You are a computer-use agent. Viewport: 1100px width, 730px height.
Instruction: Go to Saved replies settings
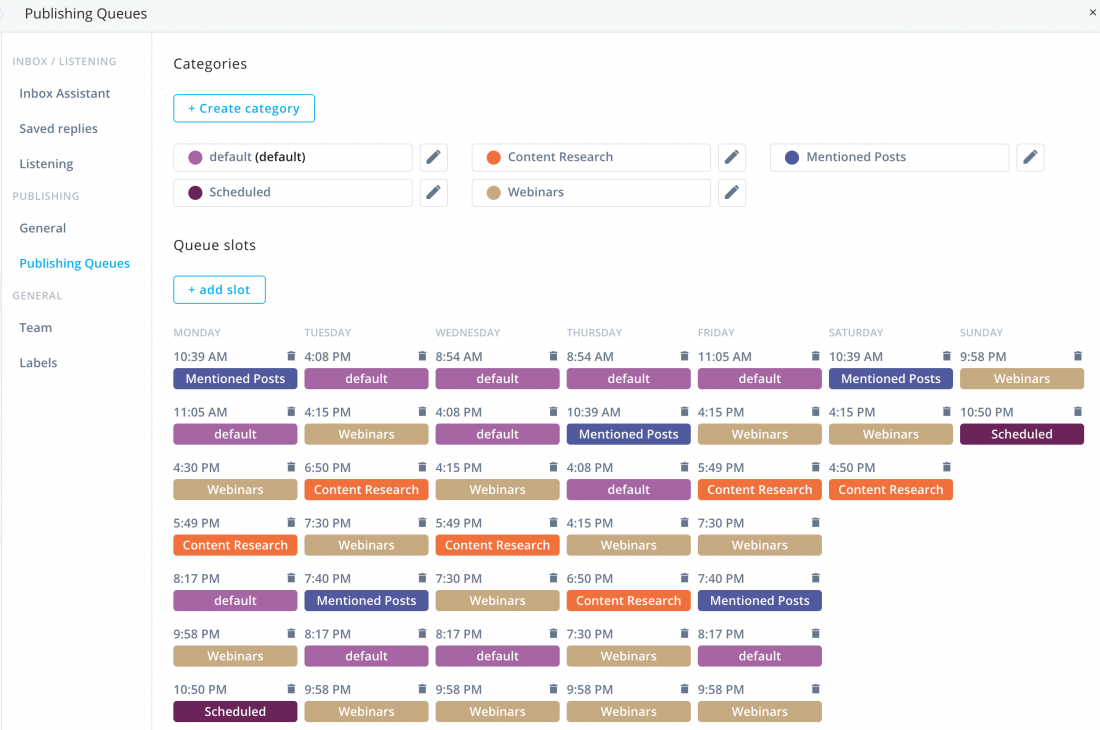tap(58, 129)
